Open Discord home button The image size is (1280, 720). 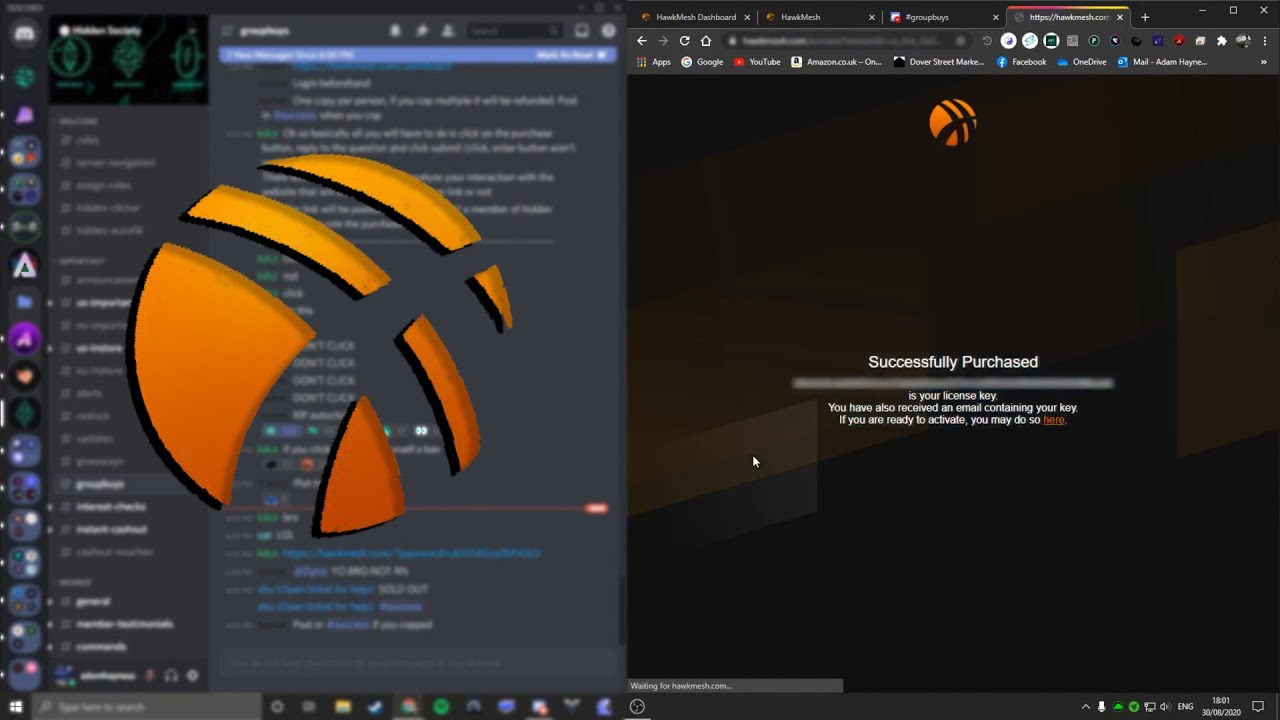click(x=25, y=33)
